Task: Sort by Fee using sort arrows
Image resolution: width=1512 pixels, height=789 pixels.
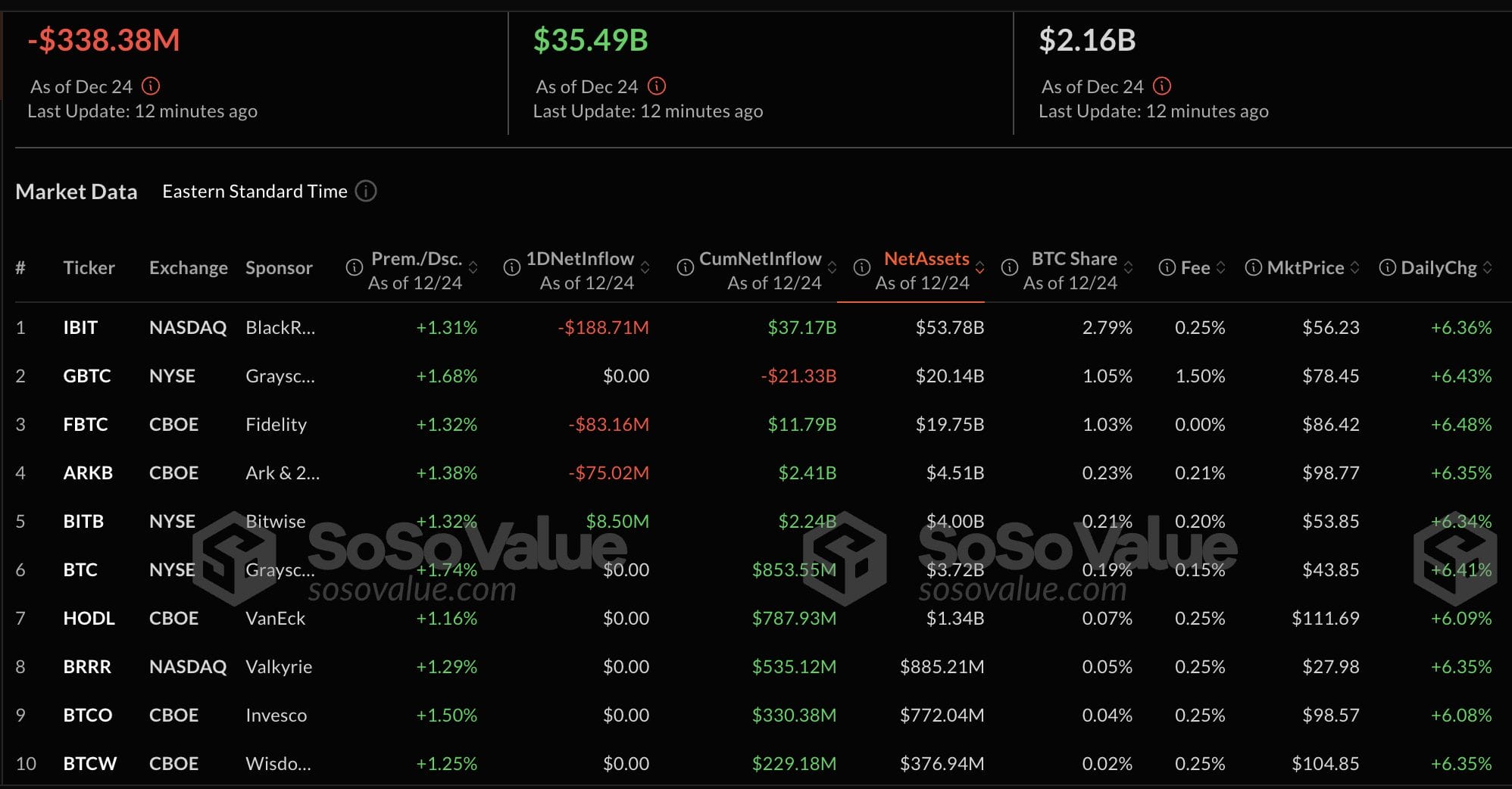Action: [x=1220, y=267]
